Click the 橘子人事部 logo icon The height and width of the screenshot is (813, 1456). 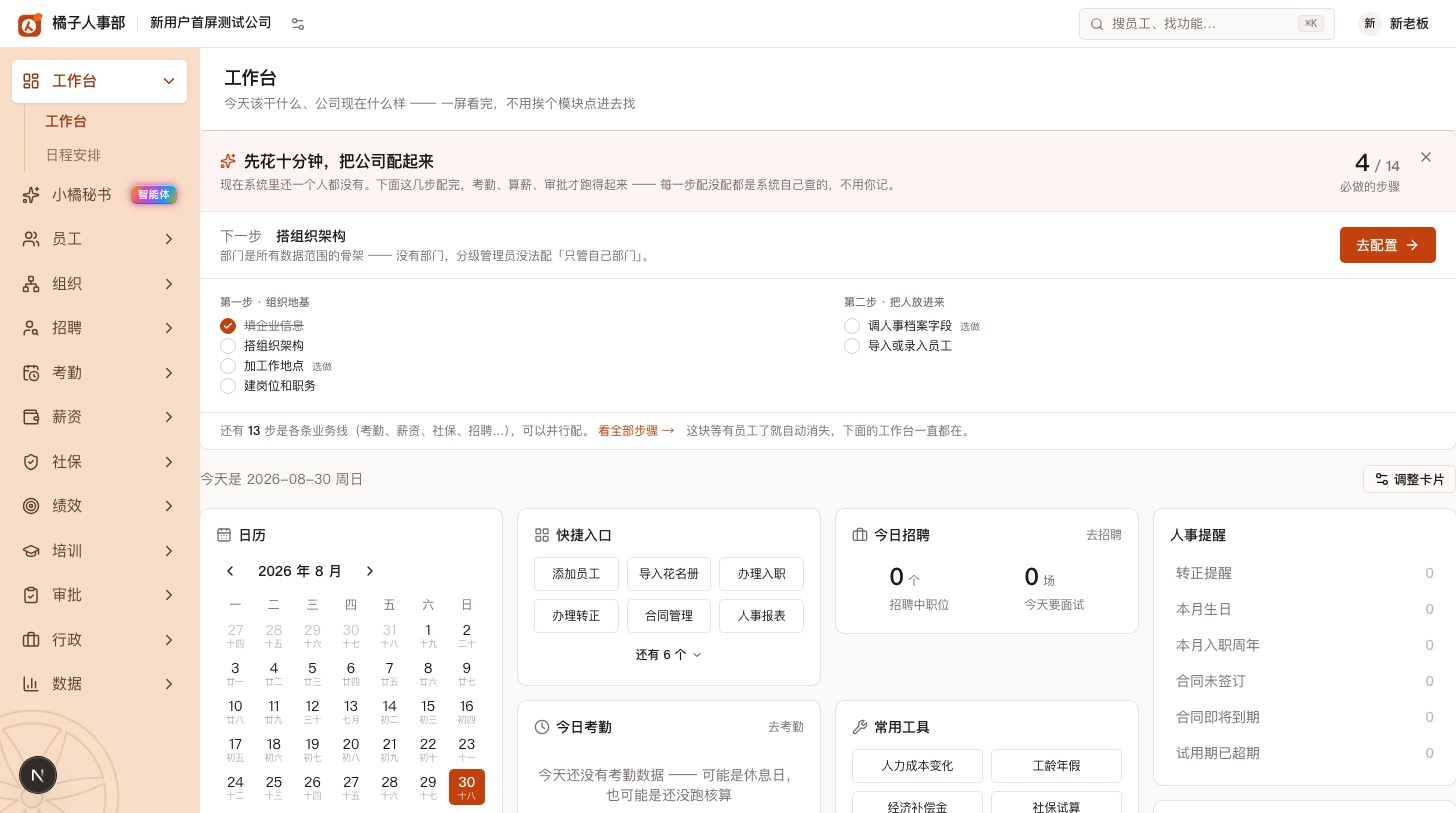[x=30, y=24]
